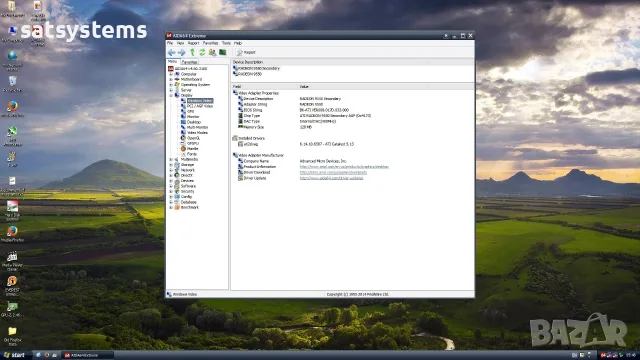
Task: Open the File menu
Action: click(170, 43)
